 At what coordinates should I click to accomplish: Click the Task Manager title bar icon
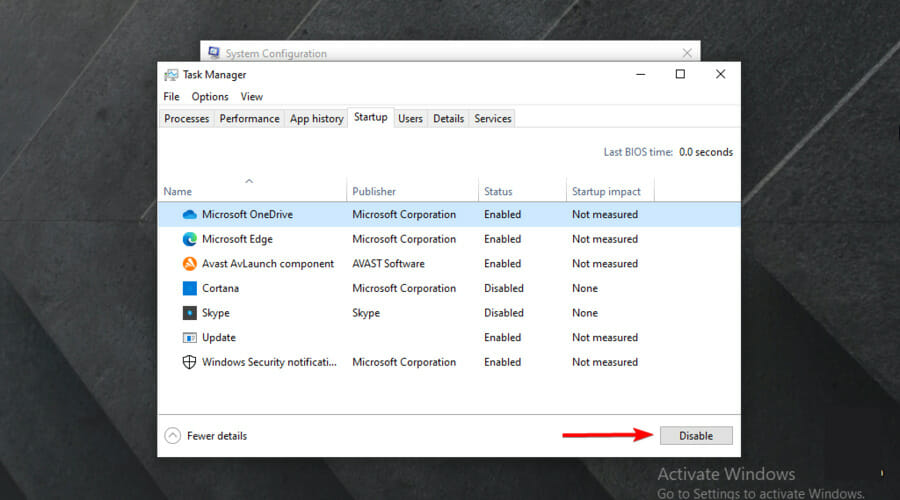click(171, 75)
